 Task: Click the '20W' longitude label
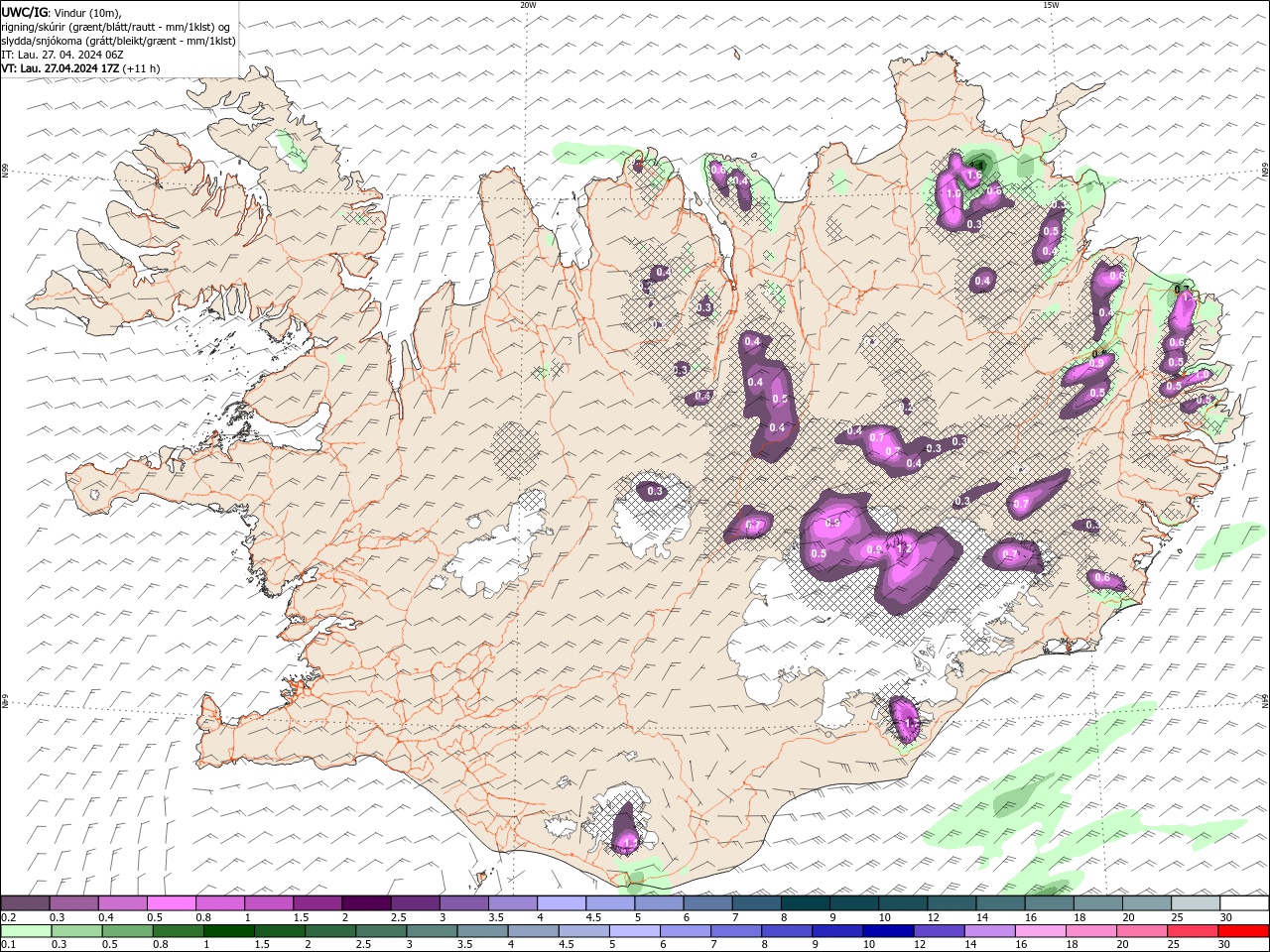click(x=528, y=5)
